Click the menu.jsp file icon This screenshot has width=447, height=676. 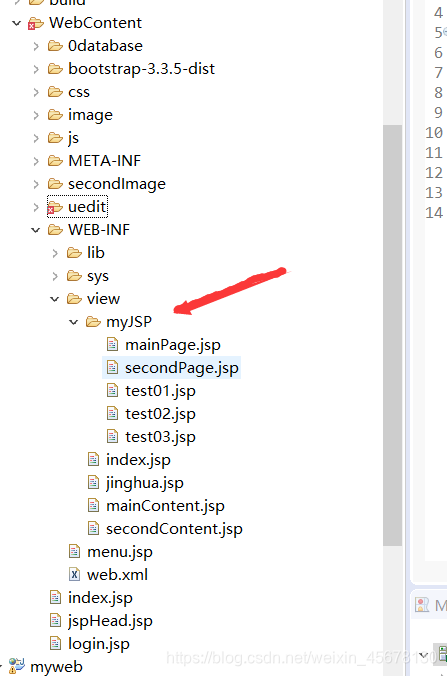(75, 551)
